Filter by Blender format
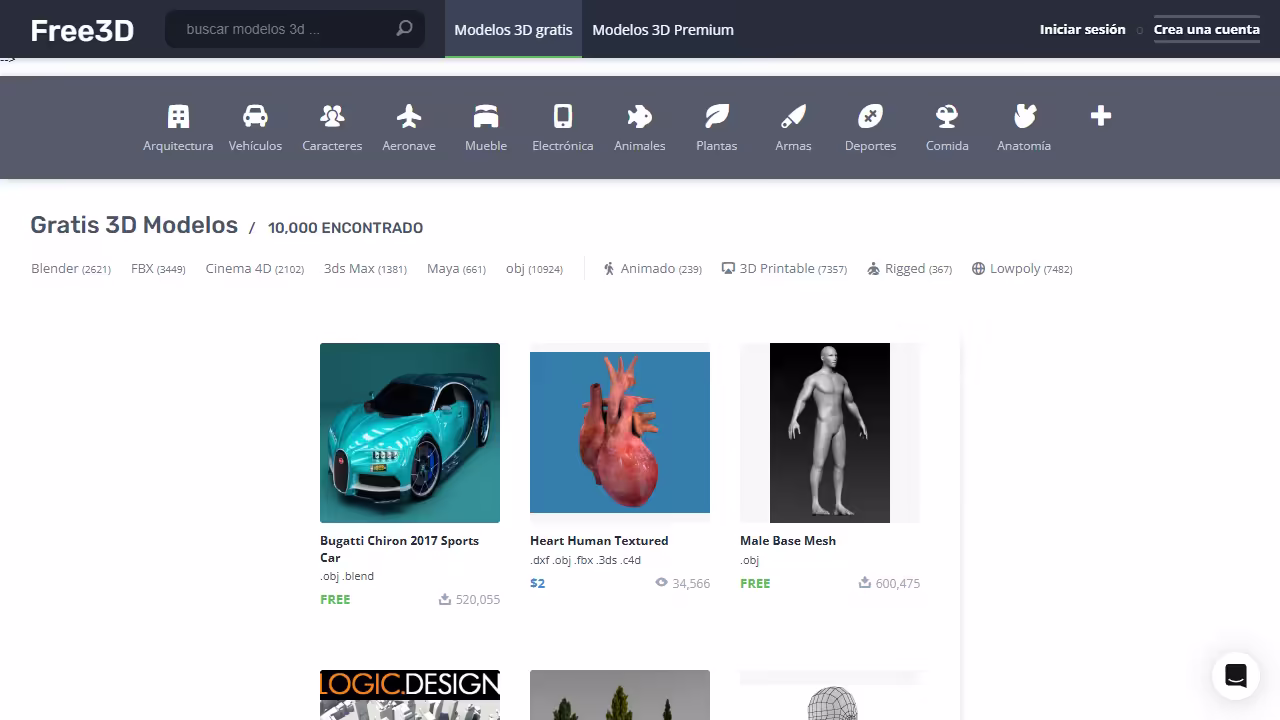 click(71, 268)
